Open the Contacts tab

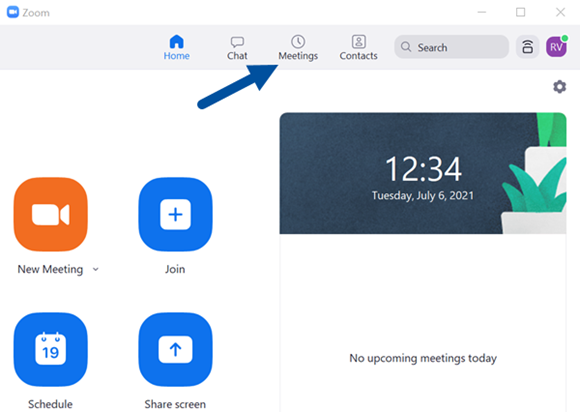click(x=358, y=48)
